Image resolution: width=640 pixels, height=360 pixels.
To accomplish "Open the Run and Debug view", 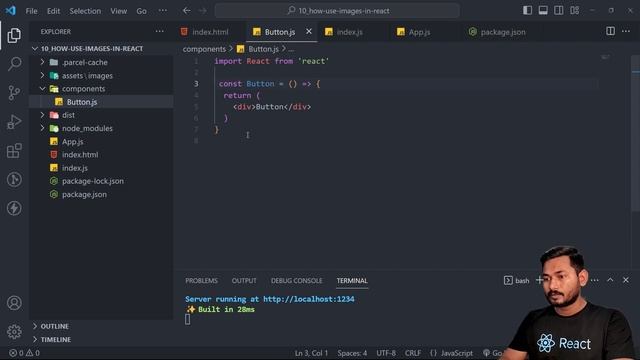I will 14,122.
